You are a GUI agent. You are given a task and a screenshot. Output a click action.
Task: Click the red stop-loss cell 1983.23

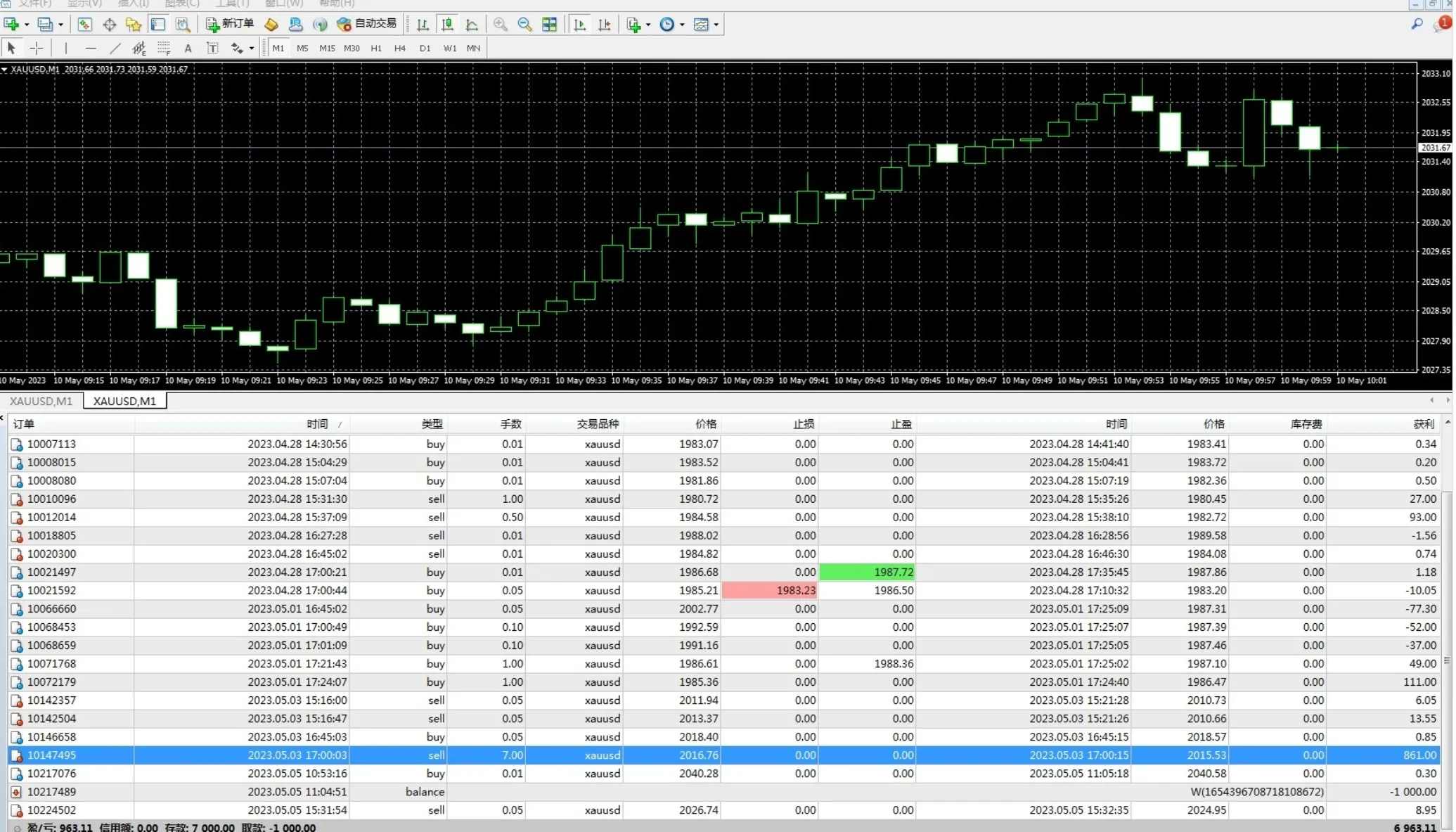(770, 591)
